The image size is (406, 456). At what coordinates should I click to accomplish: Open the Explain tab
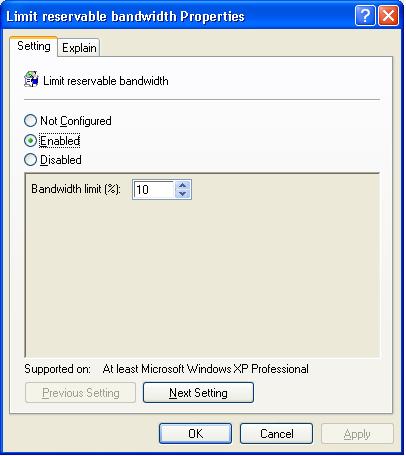pos(79,48)
